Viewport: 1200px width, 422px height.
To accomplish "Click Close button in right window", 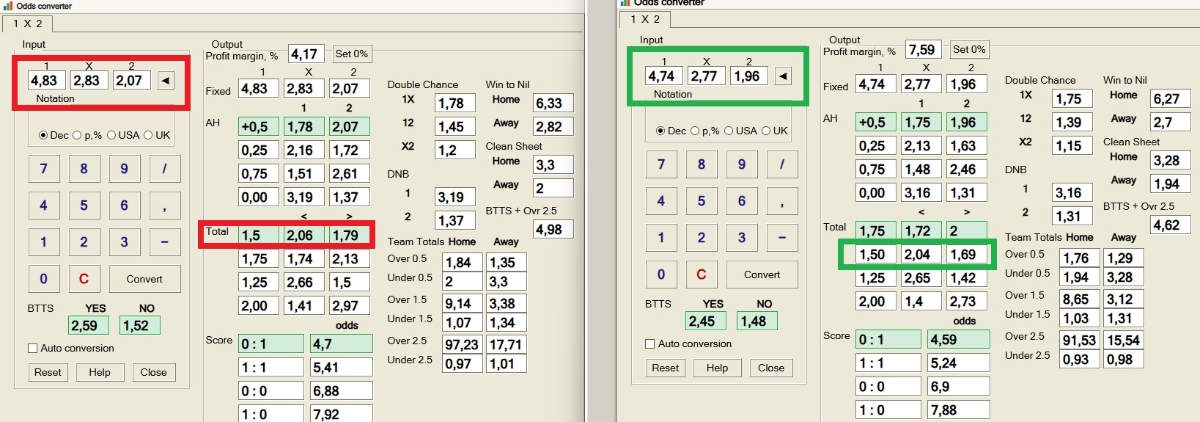I will (771, 368).
